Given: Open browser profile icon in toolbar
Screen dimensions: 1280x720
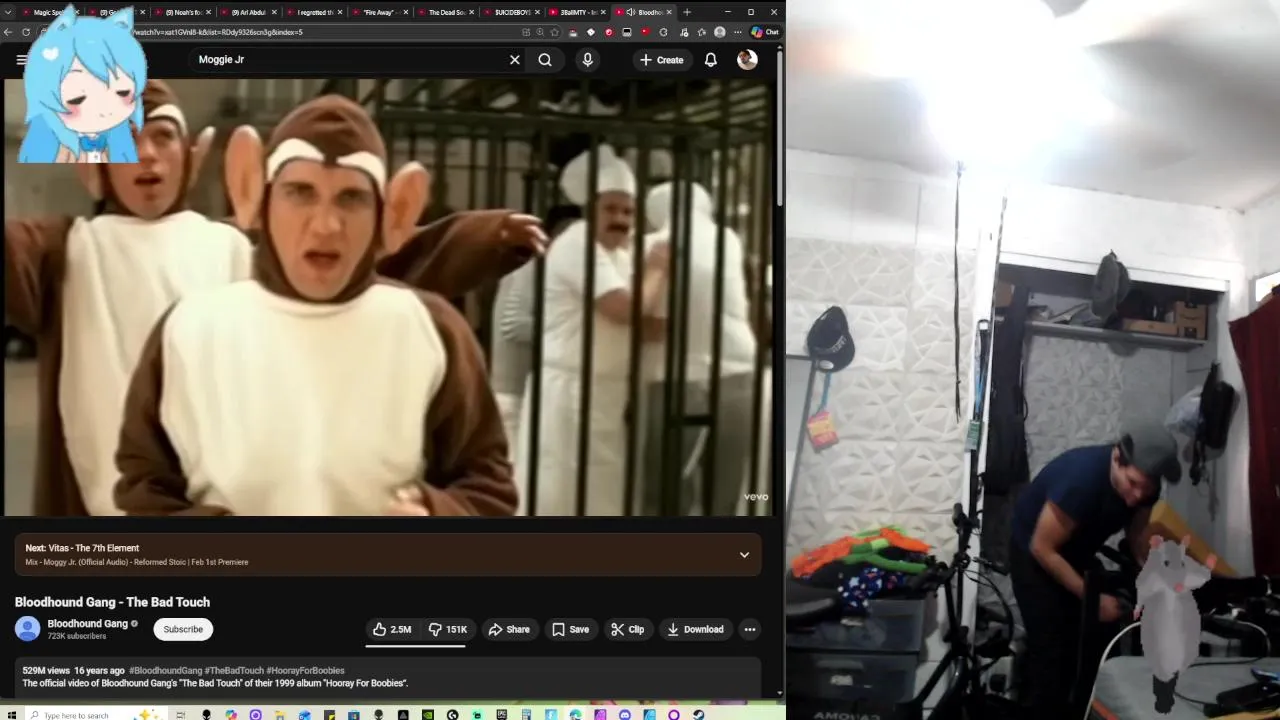Looking at the screenshot, I should click(x=720, y=32).
